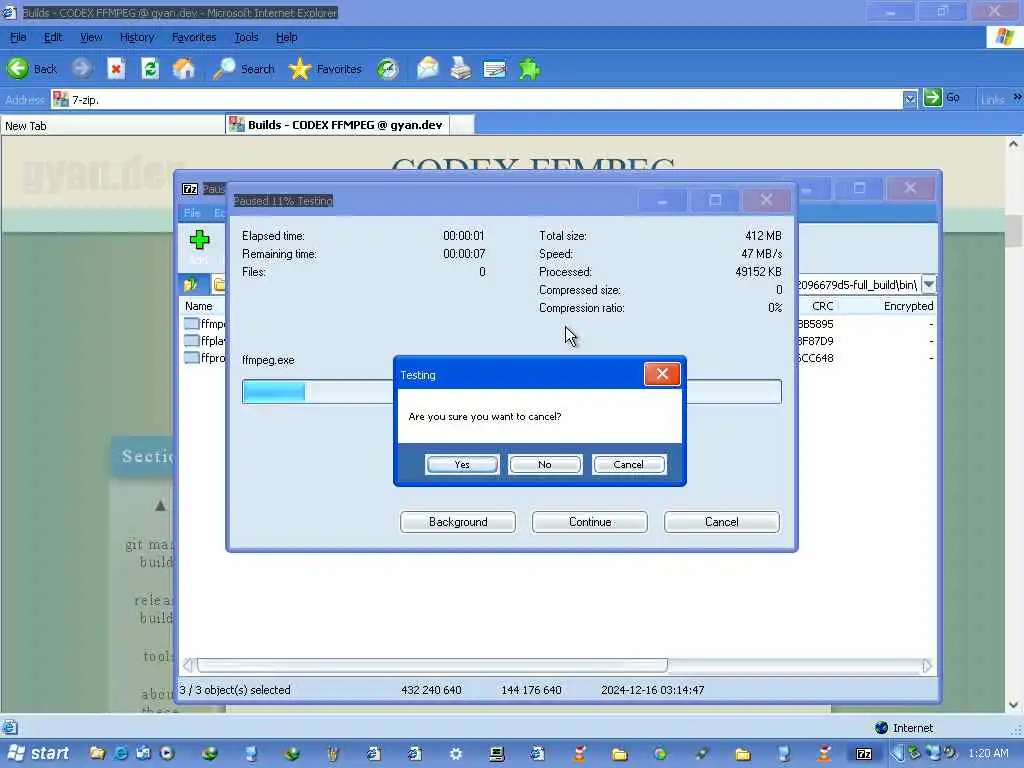The height and width of the screenshot is (768, 1024).
Task: Click the Name column header in 7-Zip
Action: [x=199, y=306]
